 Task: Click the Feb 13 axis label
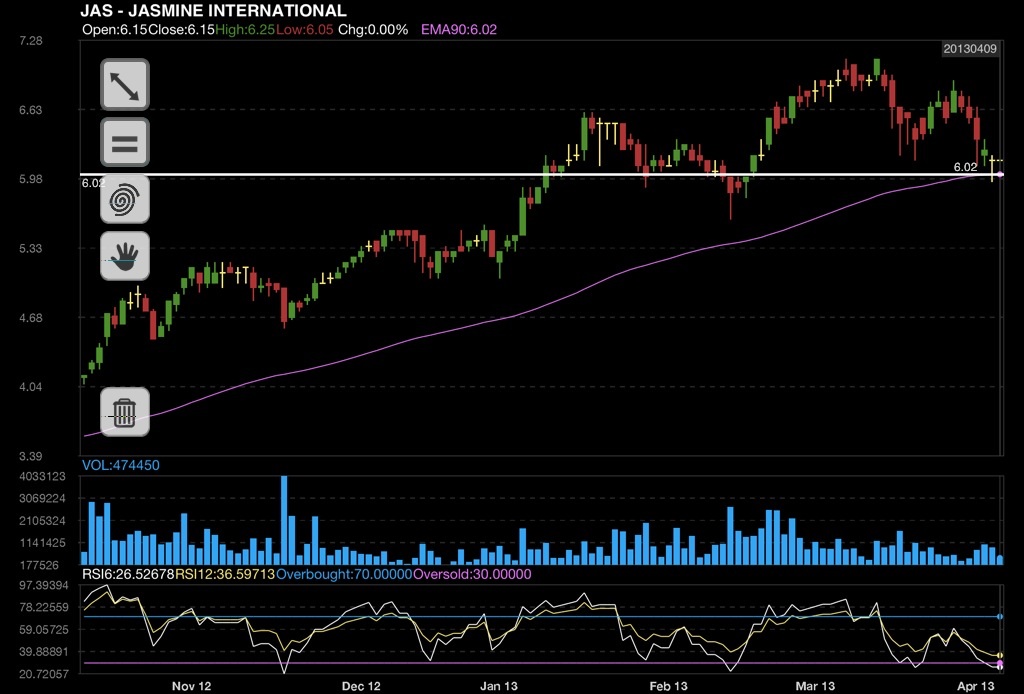pos(668,686)
